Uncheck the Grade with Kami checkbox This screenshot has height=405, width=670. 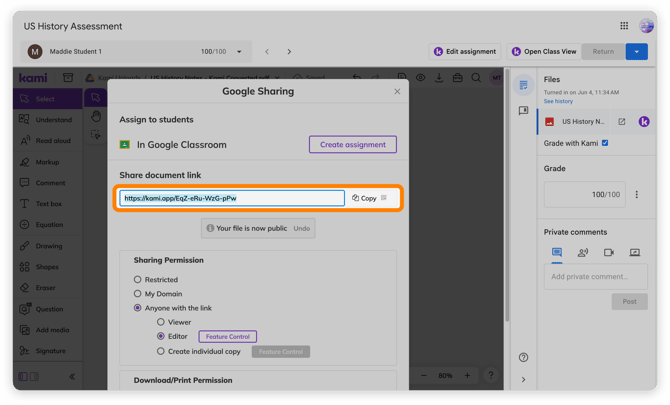point(605,143)
